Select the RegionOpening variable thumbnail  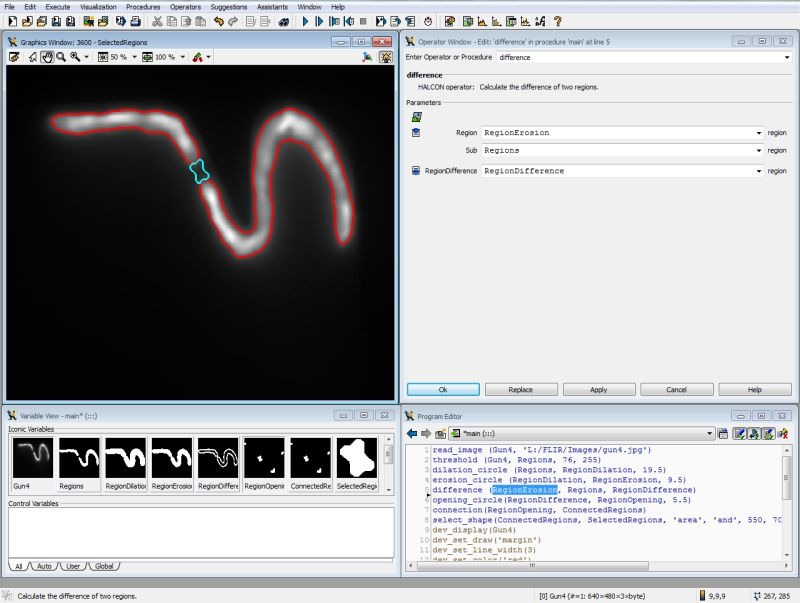click(264, 463)
